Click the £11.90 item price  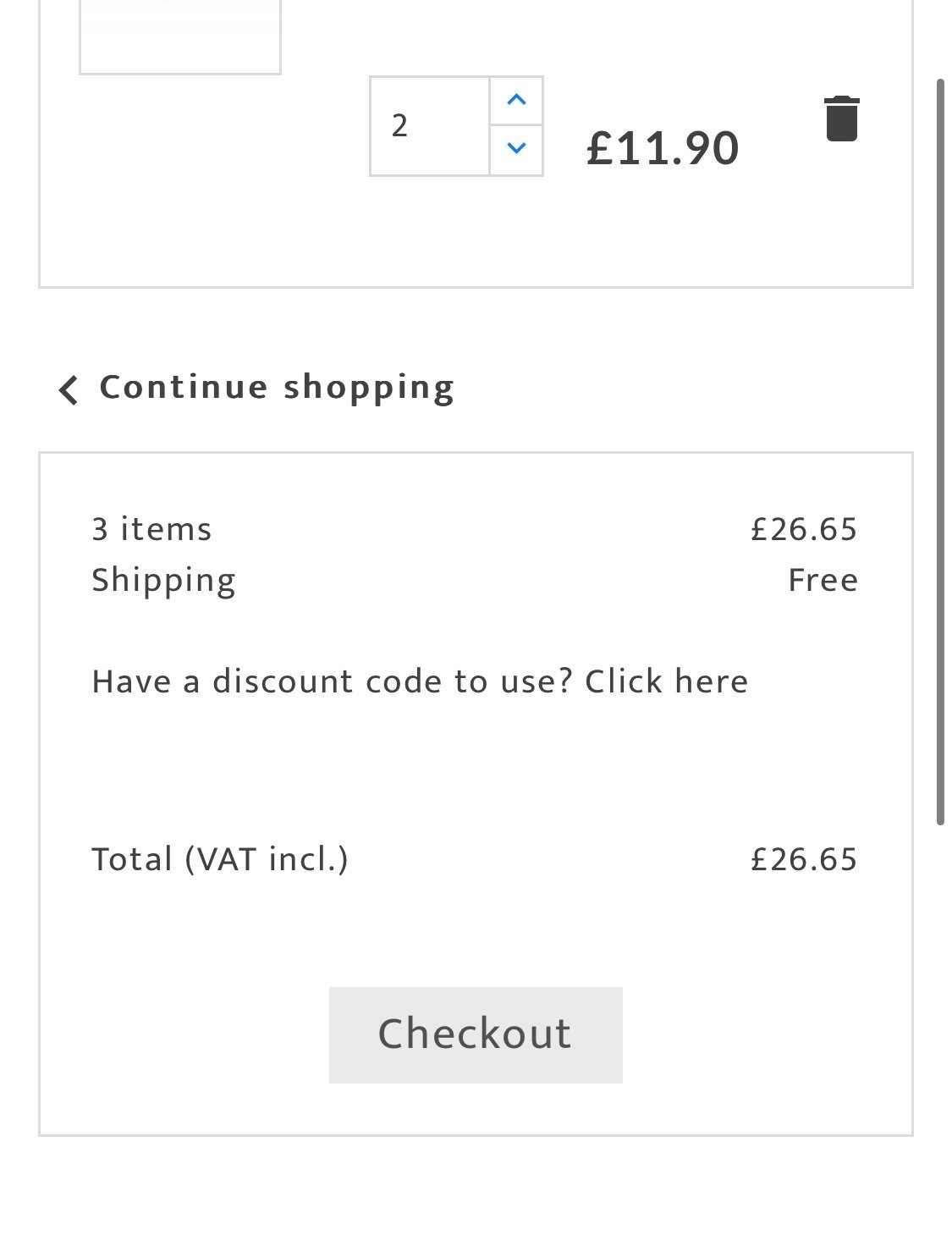pos(663,148)
